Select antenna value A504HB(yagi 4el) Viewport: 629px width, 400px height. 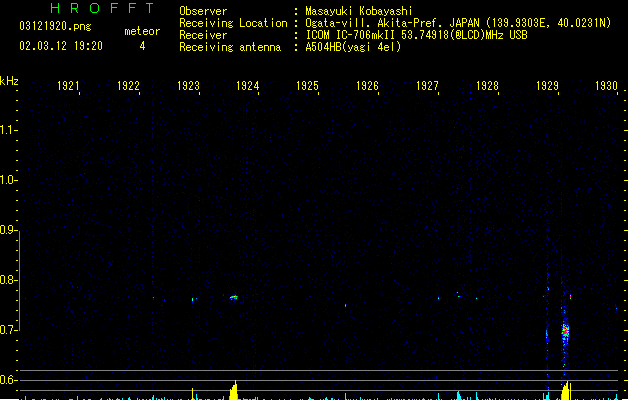[x=353, y=47]
